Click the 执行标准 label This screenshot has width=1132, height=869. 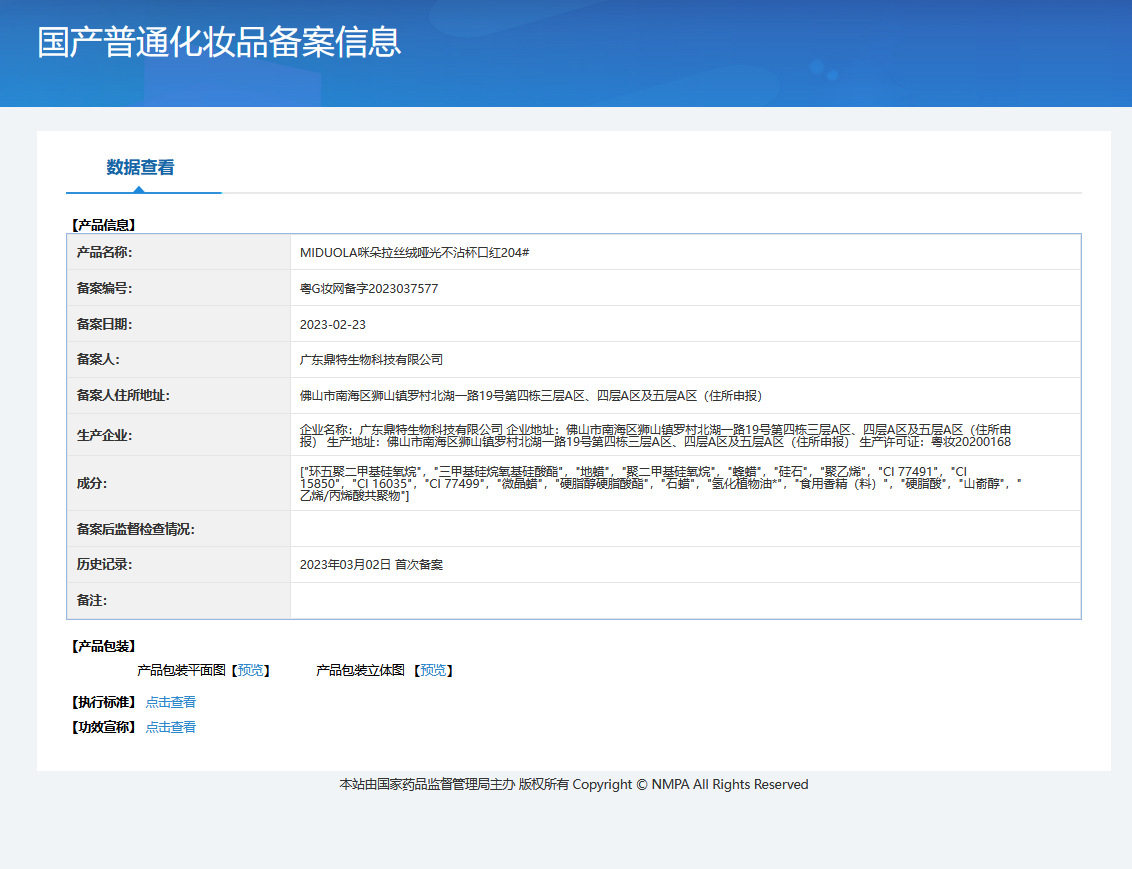point(103,702)
